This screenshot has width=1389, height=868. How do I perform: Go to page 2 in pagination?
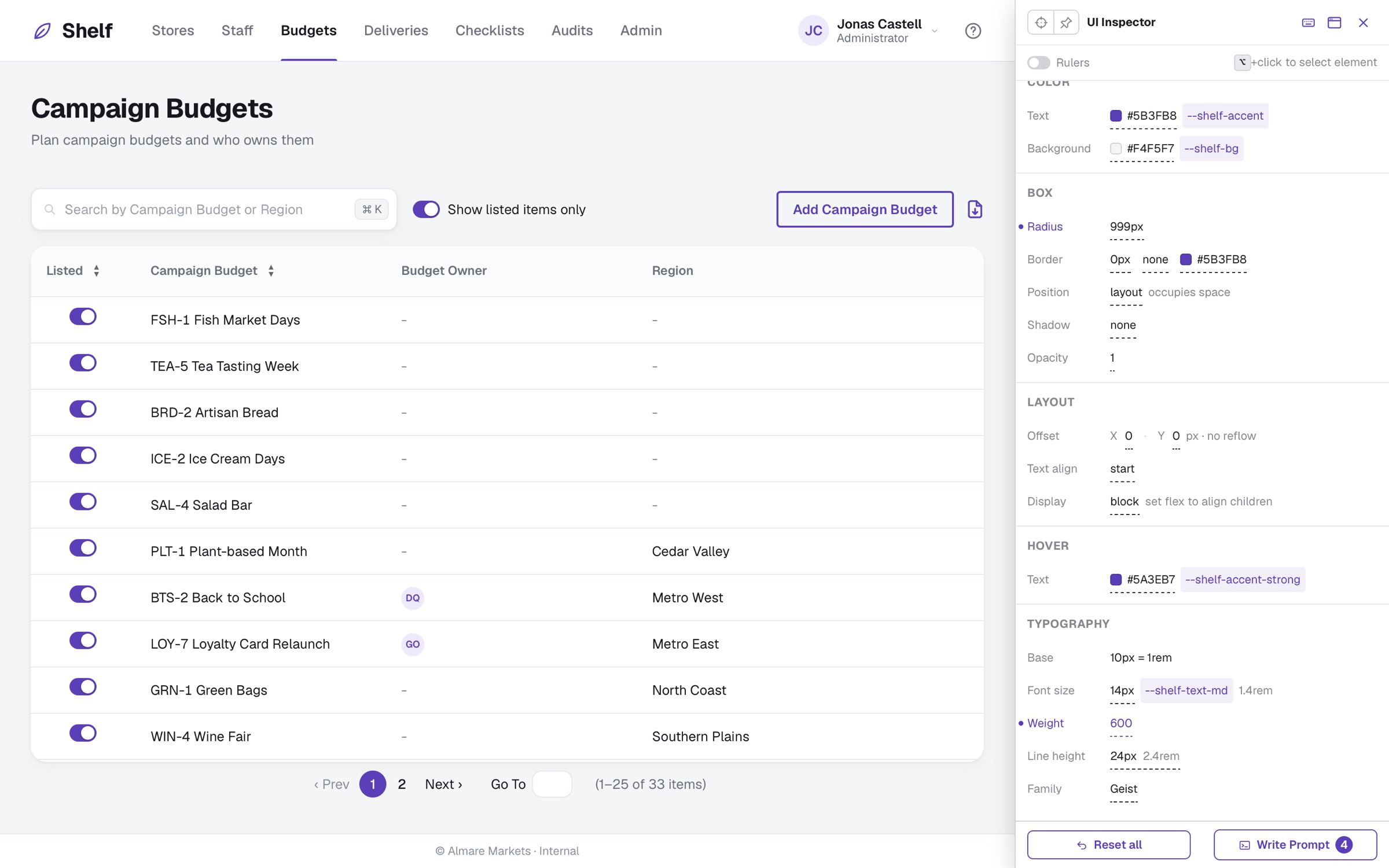(x=402, y=784)
